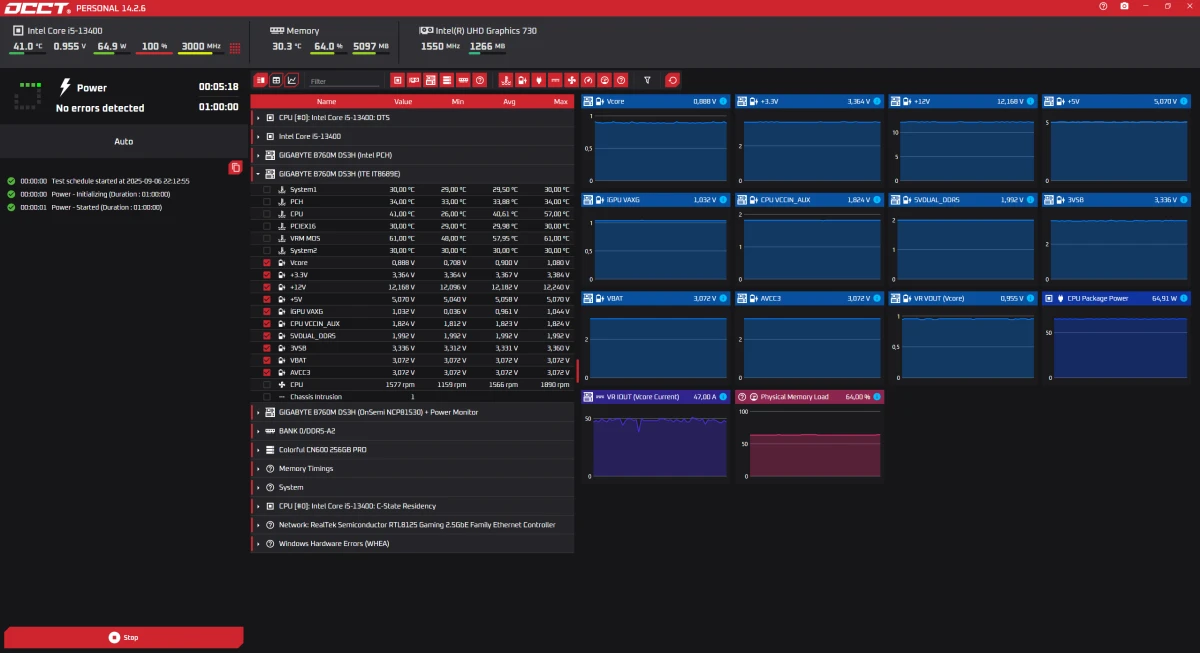1200x653 pixels.
Task: Open info for Physical Memory Load graph
Action: tap(876, 397)
